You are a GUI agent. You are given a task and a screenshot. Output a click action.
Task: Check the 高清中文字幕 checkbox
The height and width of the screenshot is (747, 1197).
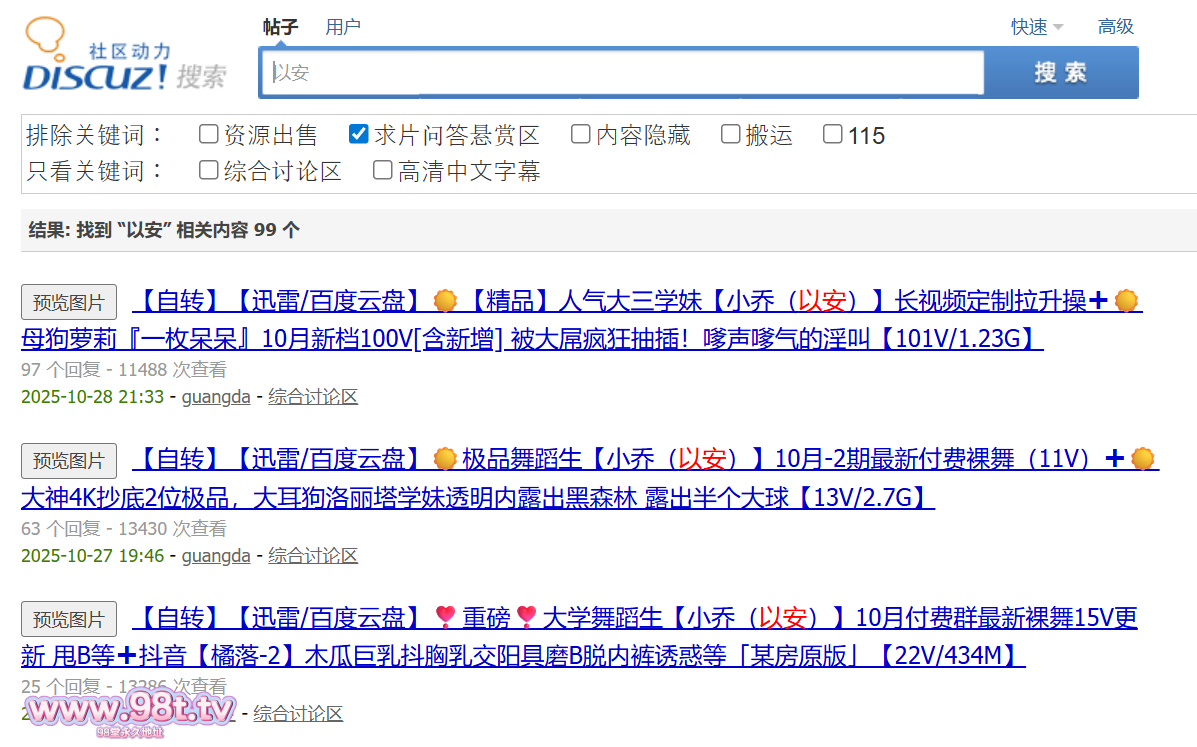pos(382,170)
